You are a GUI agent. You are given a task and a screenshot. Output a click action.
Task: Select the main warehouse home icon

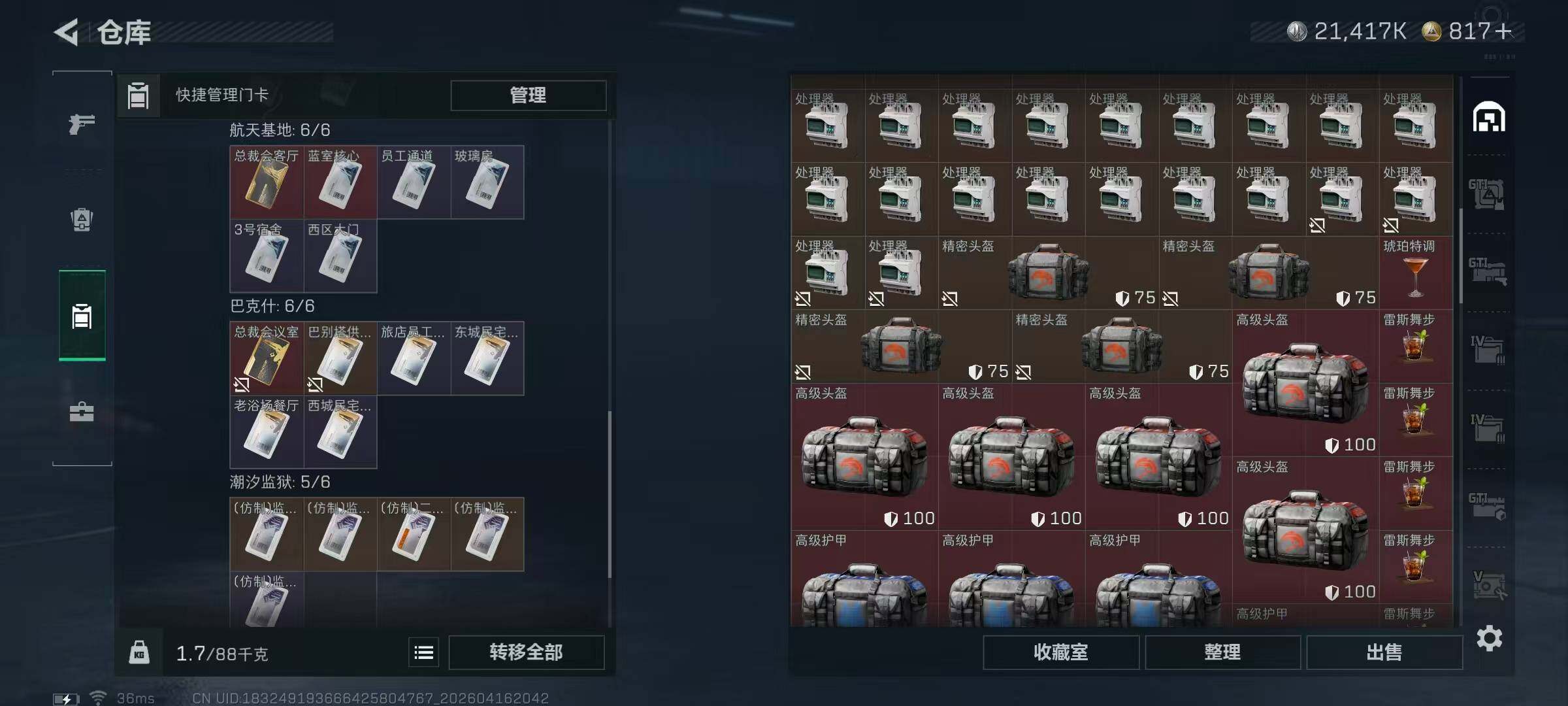click(1489, 117)
